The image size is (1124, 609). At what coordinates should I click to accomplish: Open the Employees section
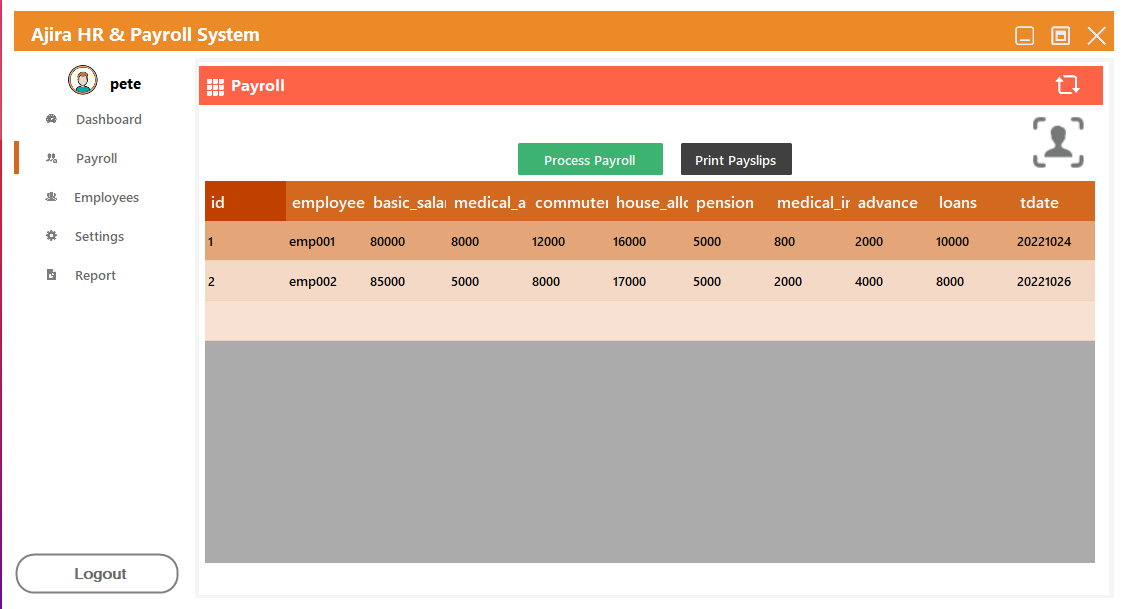(108, 196)
